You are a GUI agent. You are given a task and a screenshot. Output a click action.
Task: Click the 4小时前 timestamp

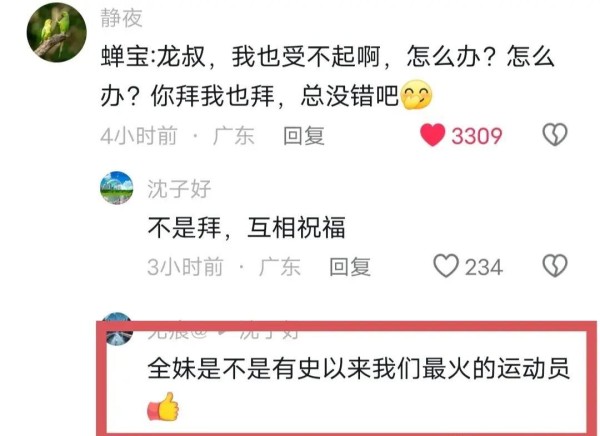pos(139,136)
